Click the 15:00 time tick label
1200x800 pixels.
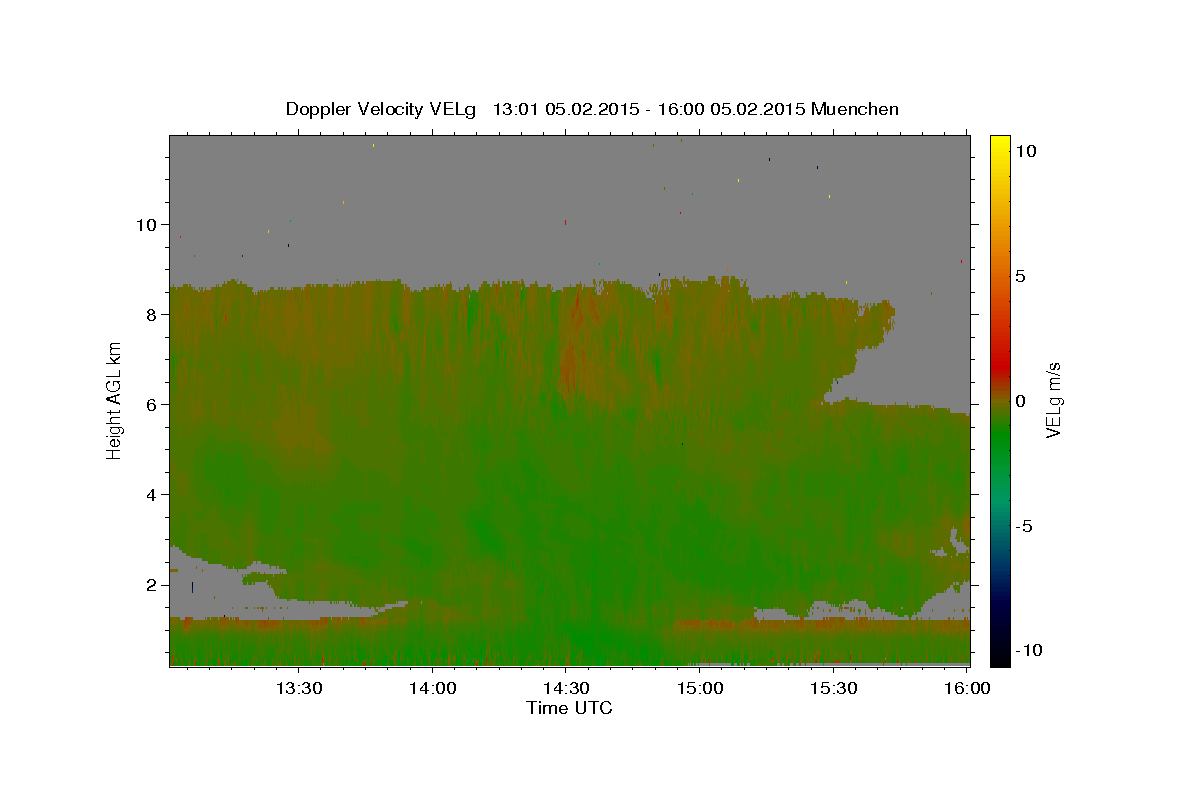pyautogui.click(x=699, y=689)
